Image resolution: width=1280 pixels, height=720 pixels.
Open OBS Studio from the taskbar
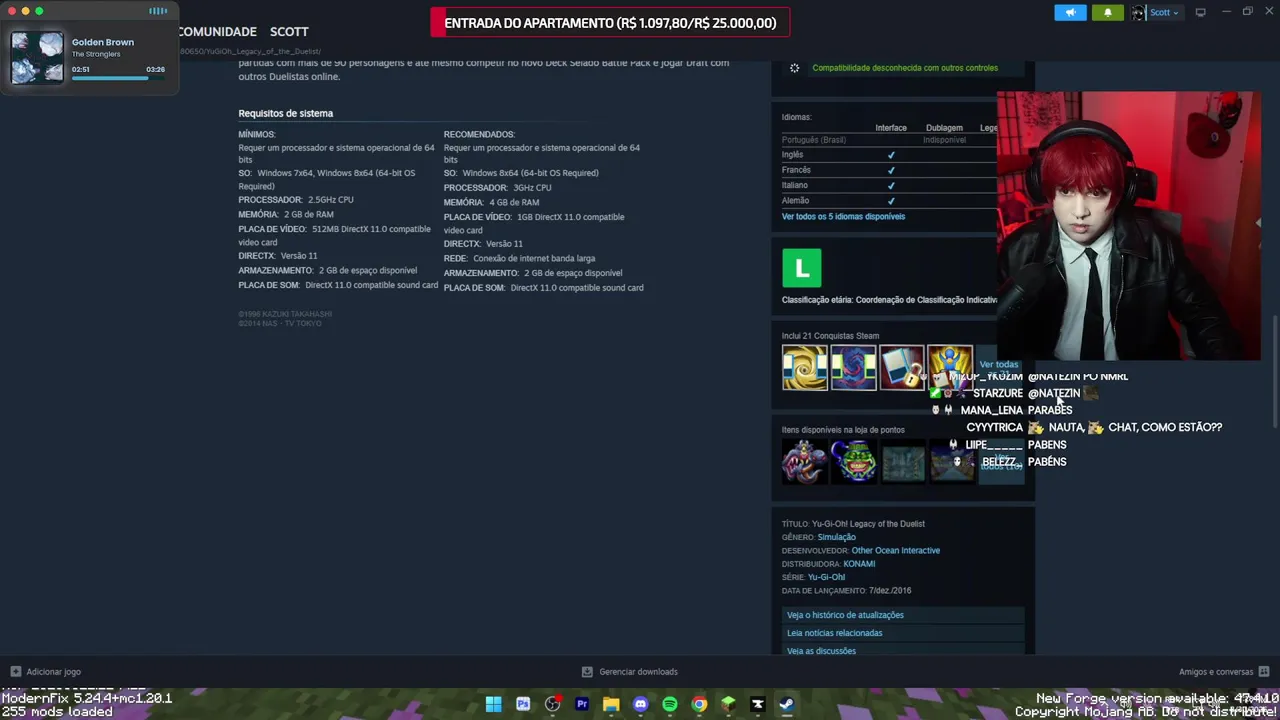(552, 704)
